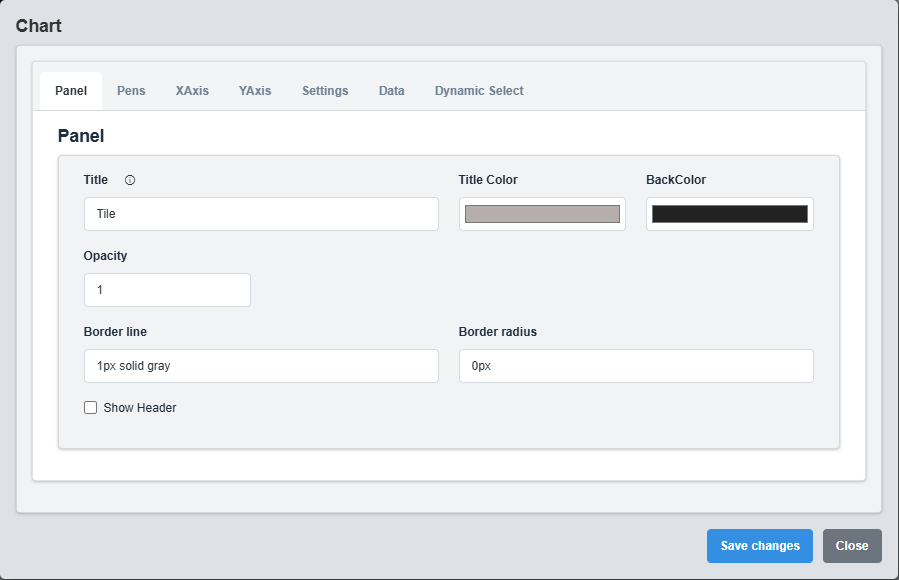The width and height of the screenshot is (899, 580).
Task: Switch to the XAxis tab
Action: [x=192, y=90]
